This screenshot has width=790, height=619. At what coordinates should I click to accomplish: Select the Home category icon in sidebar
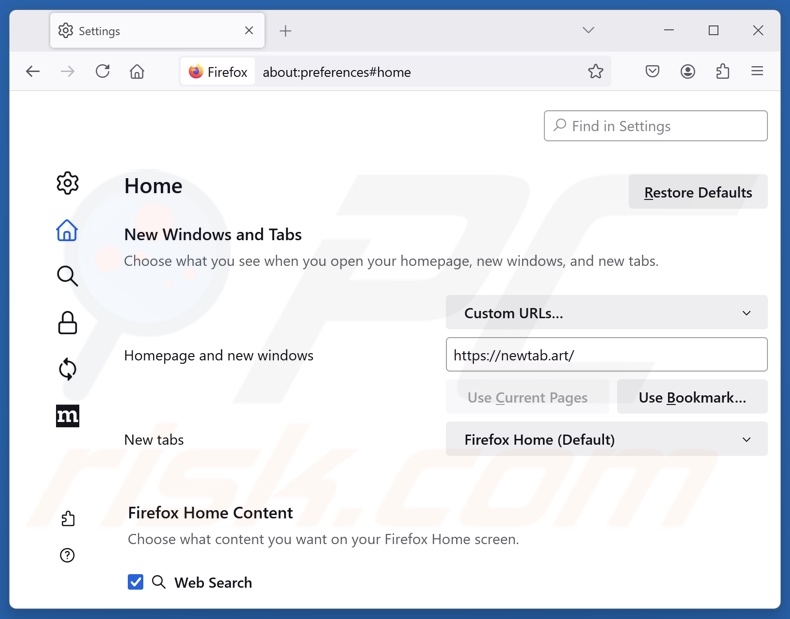(x=67, y=230)
